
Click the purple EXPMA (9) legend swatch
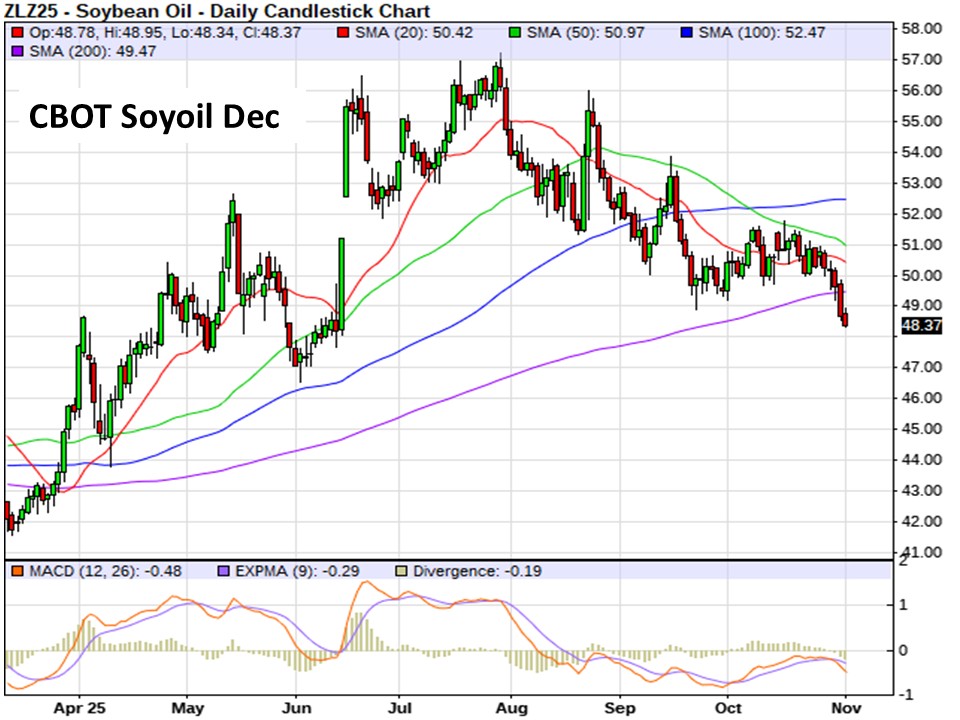coord(224,571)
